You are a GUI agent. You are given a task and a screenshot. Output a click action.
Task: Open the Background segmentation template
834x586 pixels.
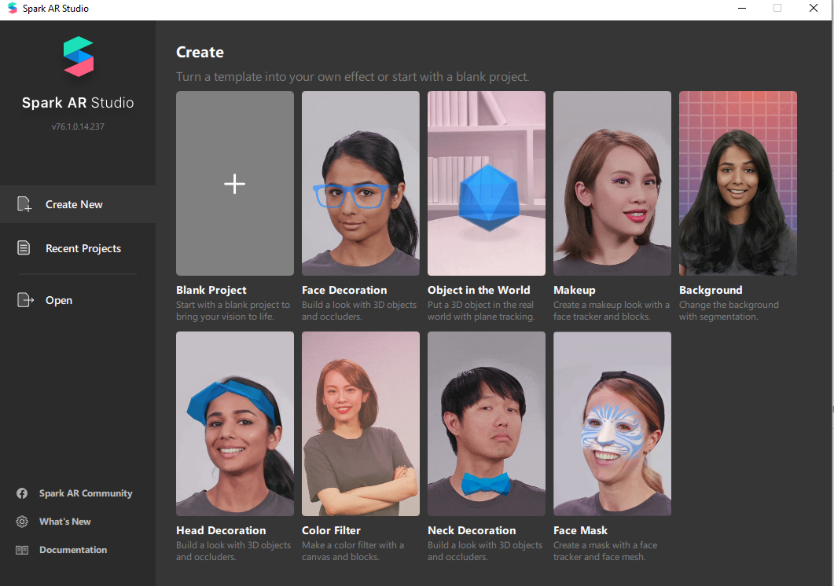(x=738, y=184)
